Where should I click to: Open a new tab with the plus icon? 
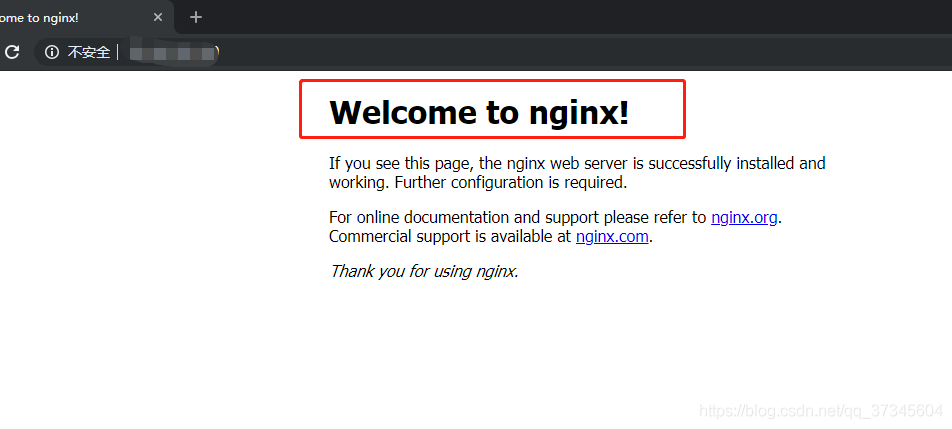195,18
